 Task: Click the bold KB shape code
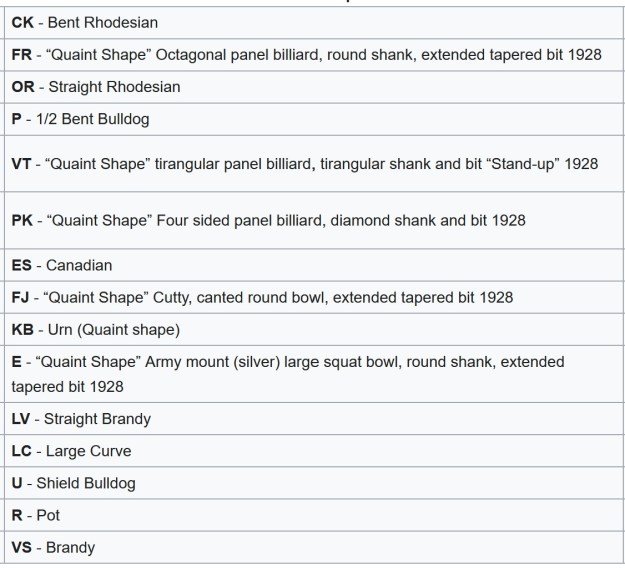(x=22, y=329)
